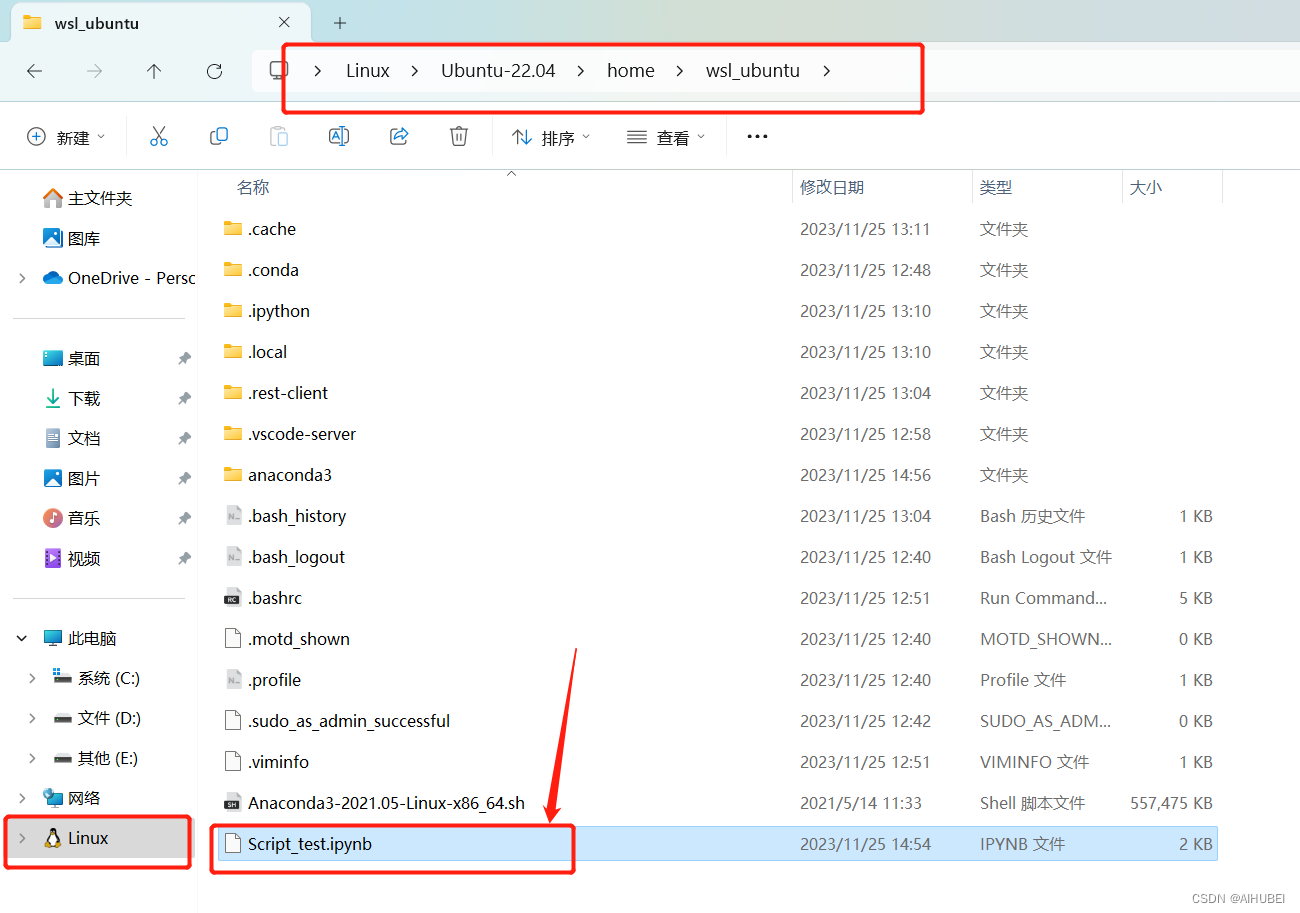Image resolution: width=1300 pixels, height=913 pixels.
Task: Select the .profile file
Action: [717, 680]
